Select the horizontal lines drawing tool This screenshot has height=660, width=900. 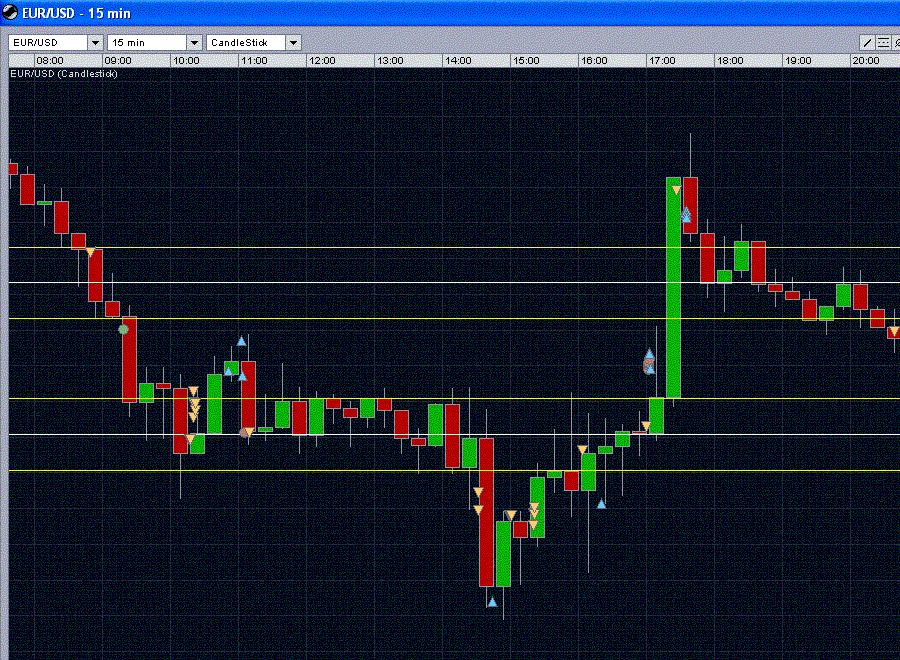(x=883, y=42)
